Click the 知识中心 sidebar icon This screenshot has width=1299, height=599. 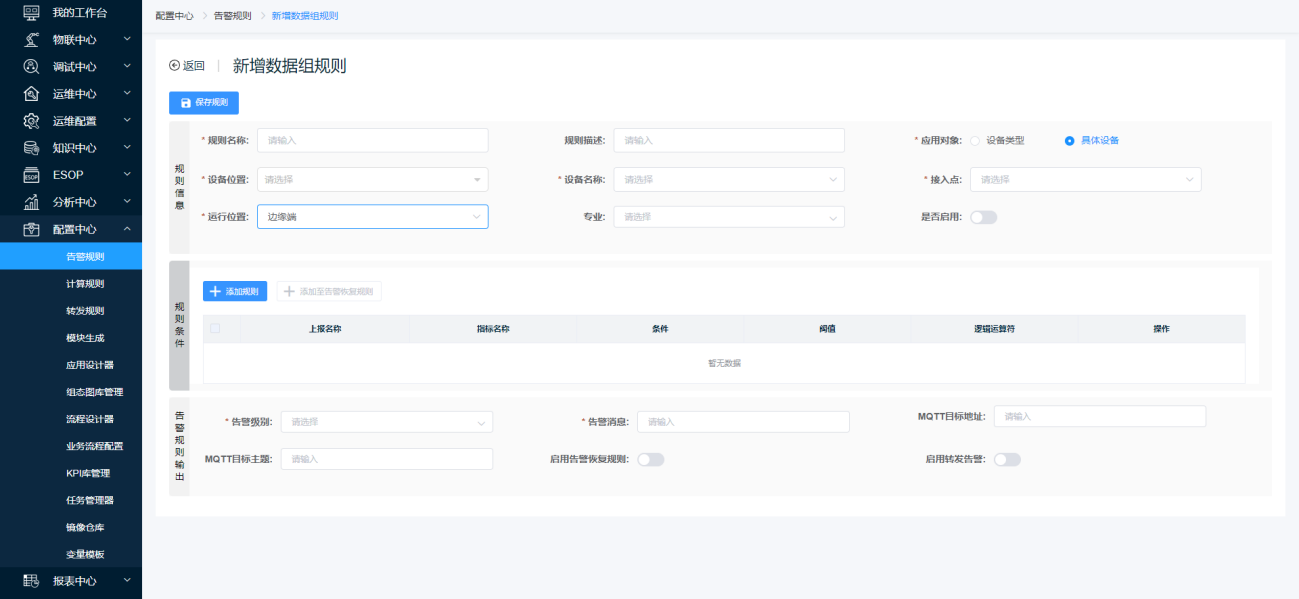31,148
